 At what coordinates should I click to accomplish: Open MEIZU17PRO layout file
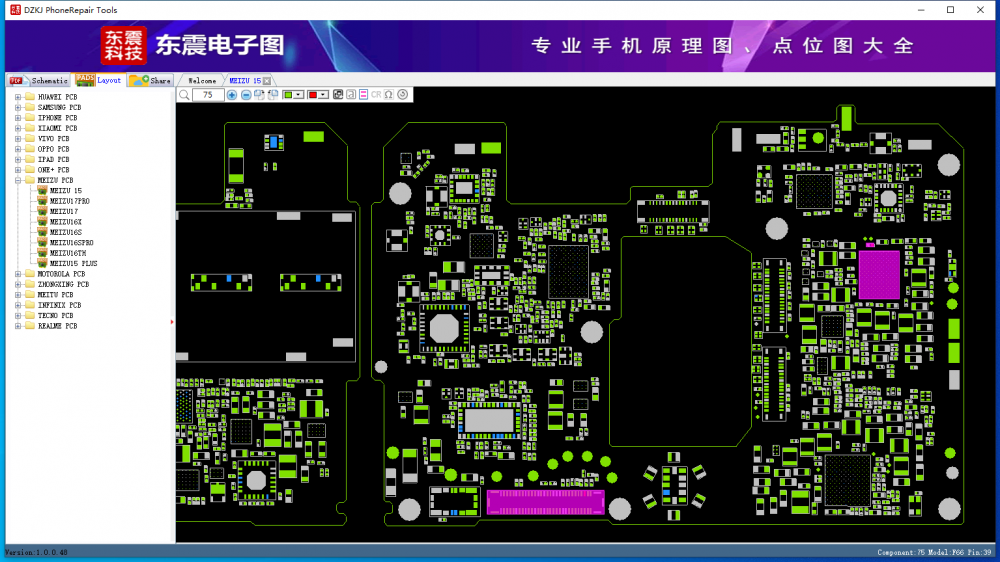coord(69,201)
